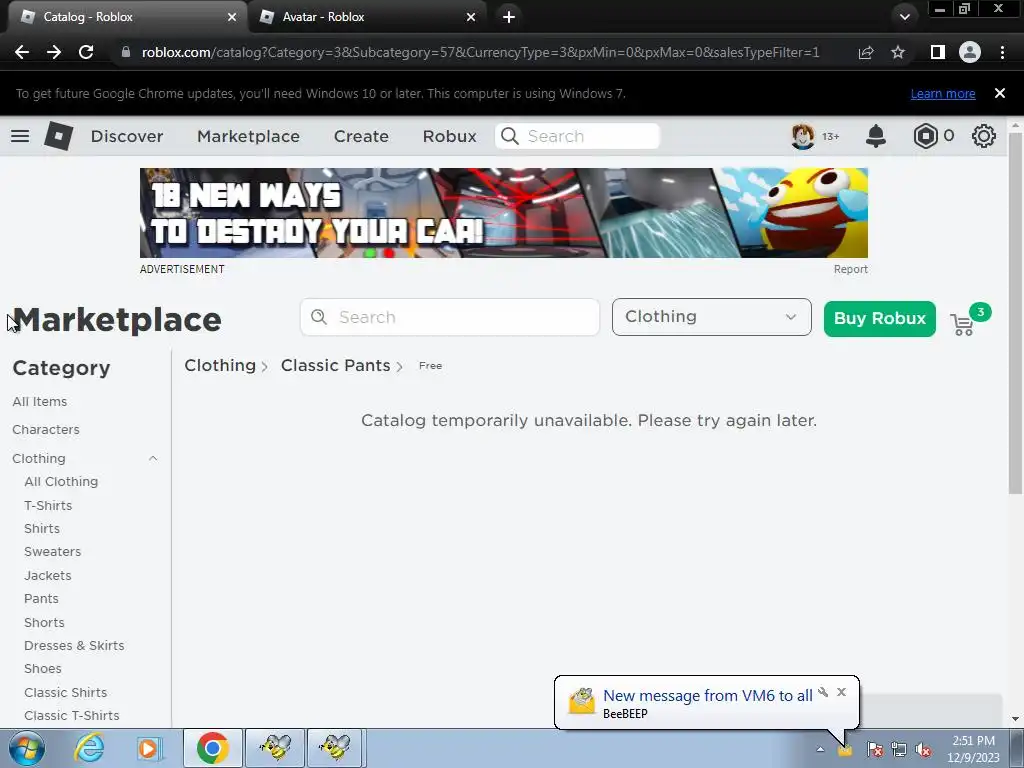Click the Chrome back arrow
This screenshot has width=1024, height=768.
point(22,52)
